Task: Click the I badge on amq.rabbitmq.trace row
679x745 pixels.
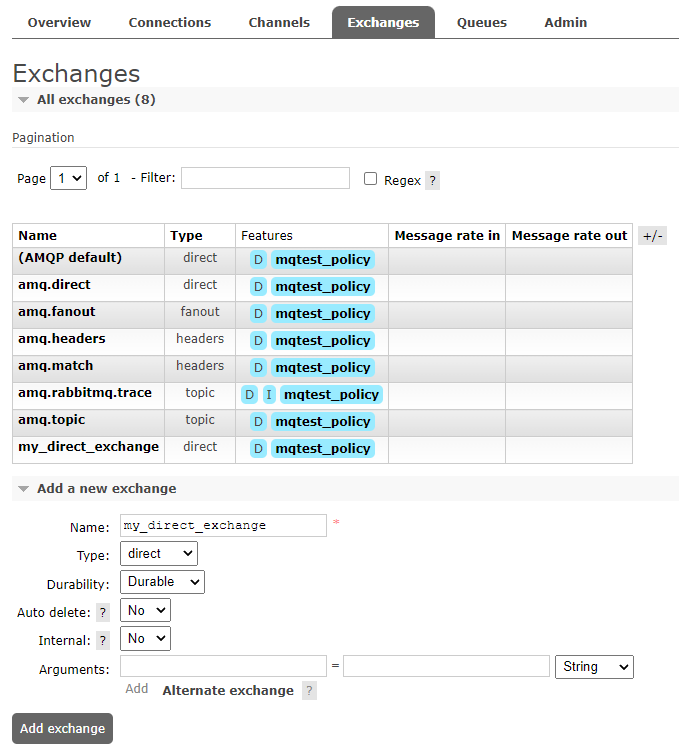Action: click(269, 395)
